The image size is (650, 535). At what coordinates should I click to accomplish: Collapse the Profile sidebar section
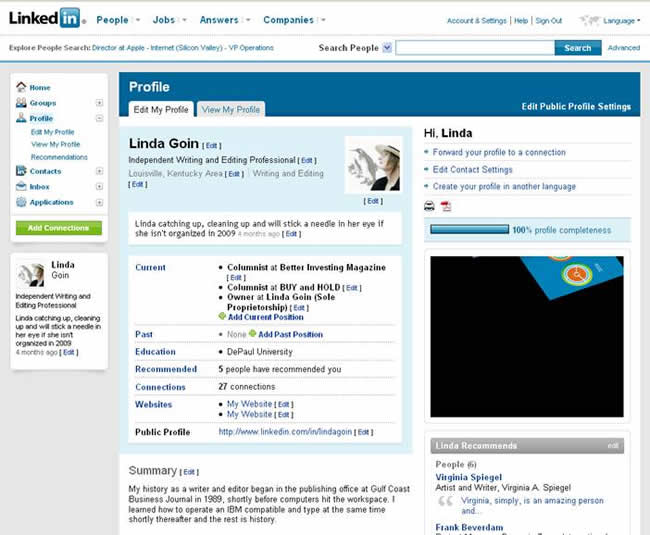pyautogui.click(x=99, y=119)
